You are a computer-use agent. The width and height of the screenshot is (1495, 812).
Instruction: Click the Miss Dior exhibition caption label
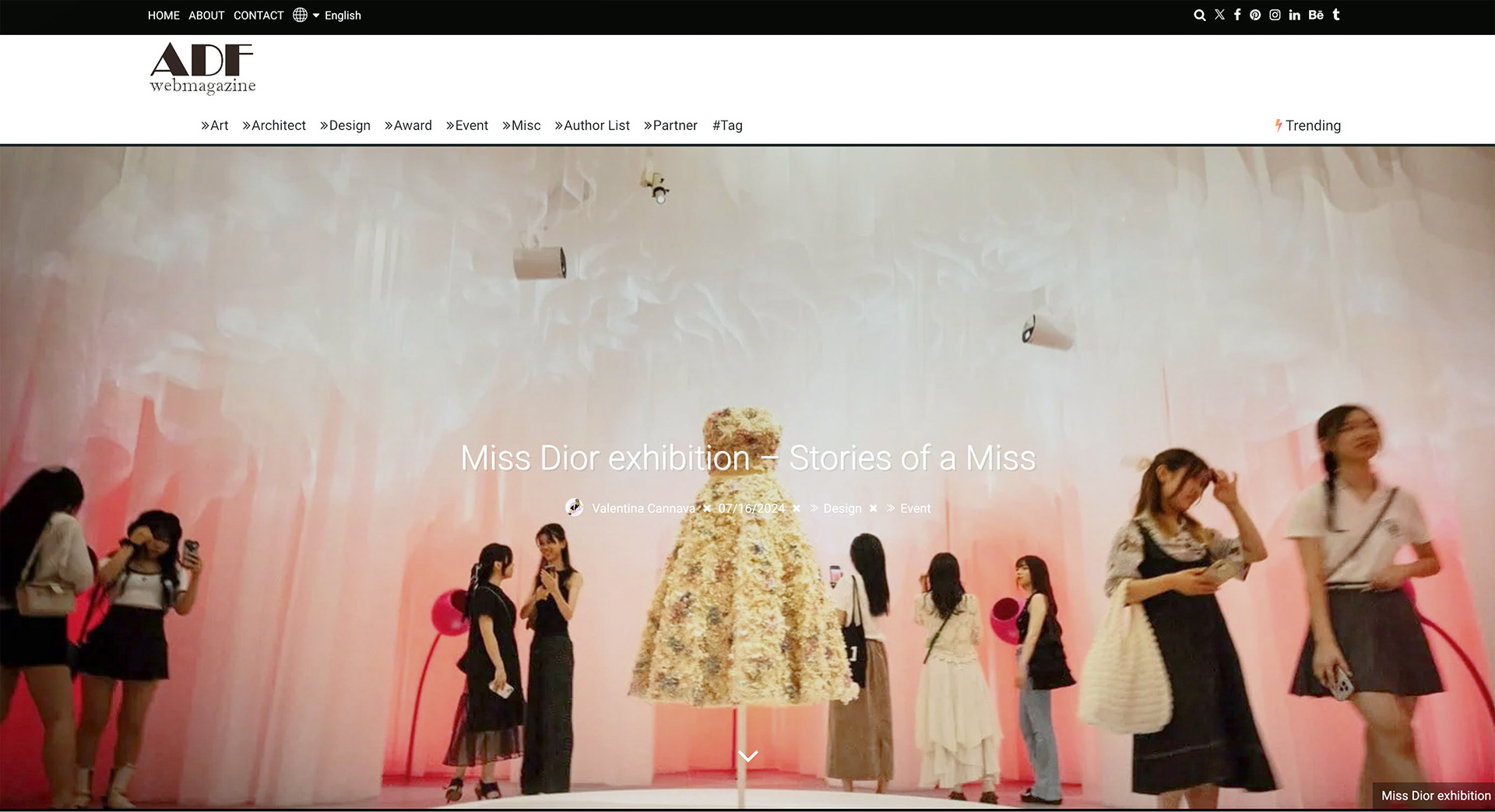[1436, 796]
